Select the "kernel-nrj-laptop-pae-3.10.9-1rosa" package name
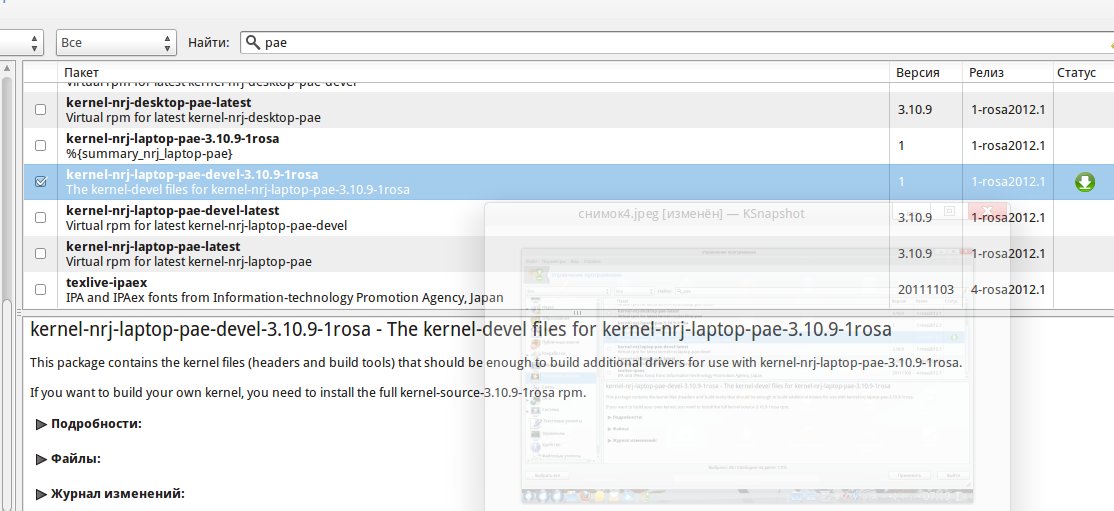This screenshot has height=511, width=1114. pos(173,139)
